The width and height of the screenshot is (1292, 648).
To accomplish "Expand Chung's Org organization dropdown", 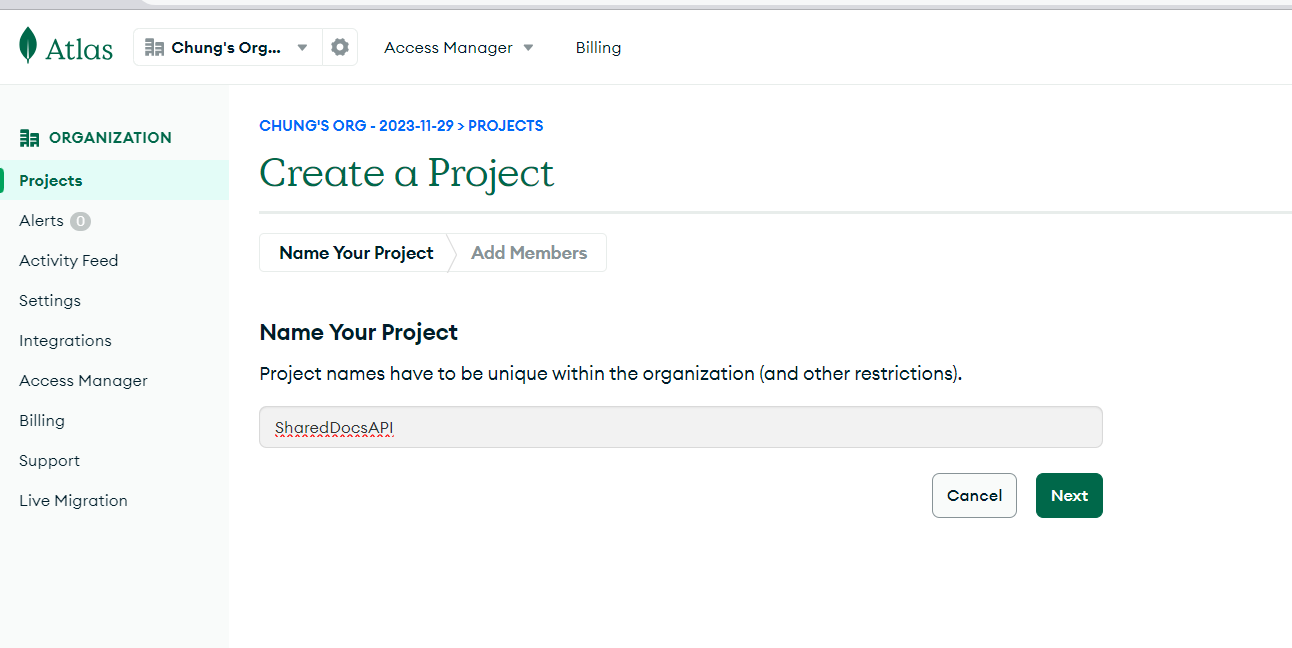I will (228, 47).
